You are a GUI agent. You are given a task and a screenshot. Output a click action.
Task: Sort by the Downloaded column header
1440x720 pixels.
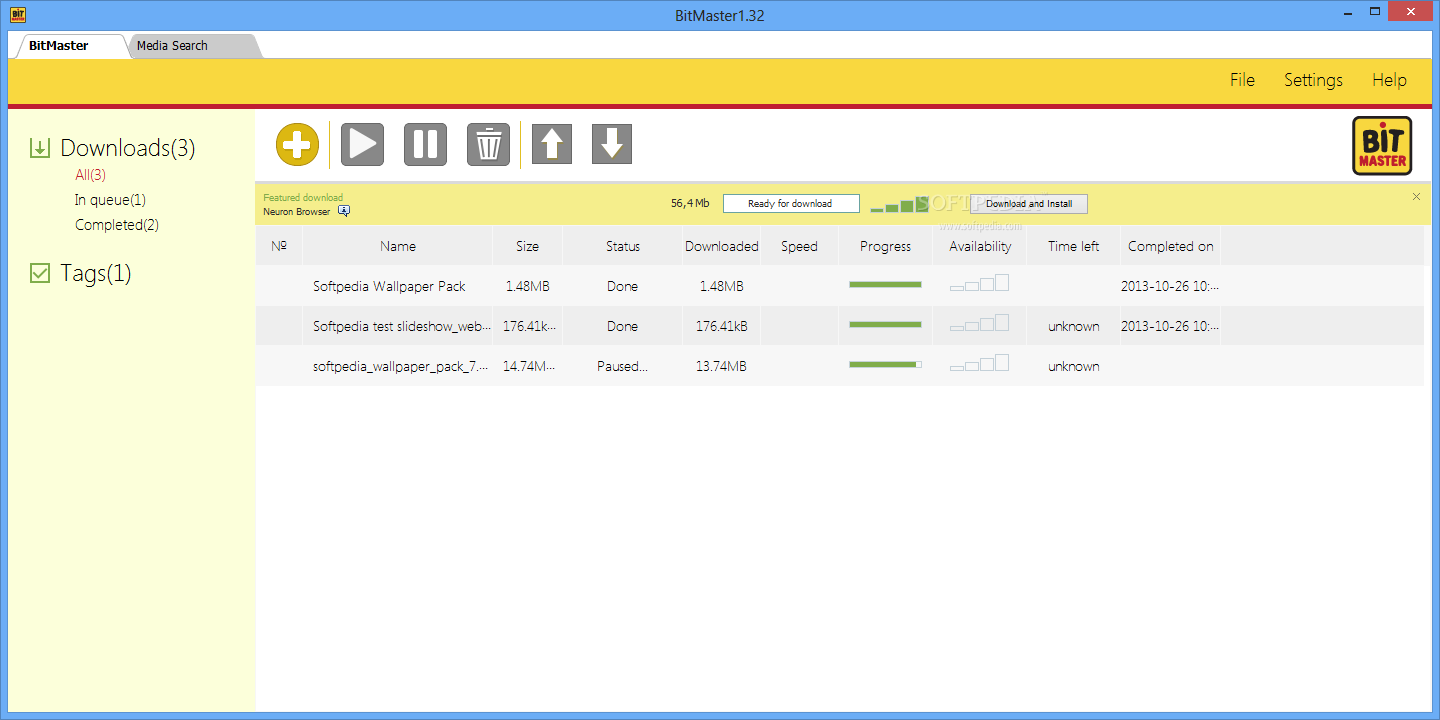[722, 246]
